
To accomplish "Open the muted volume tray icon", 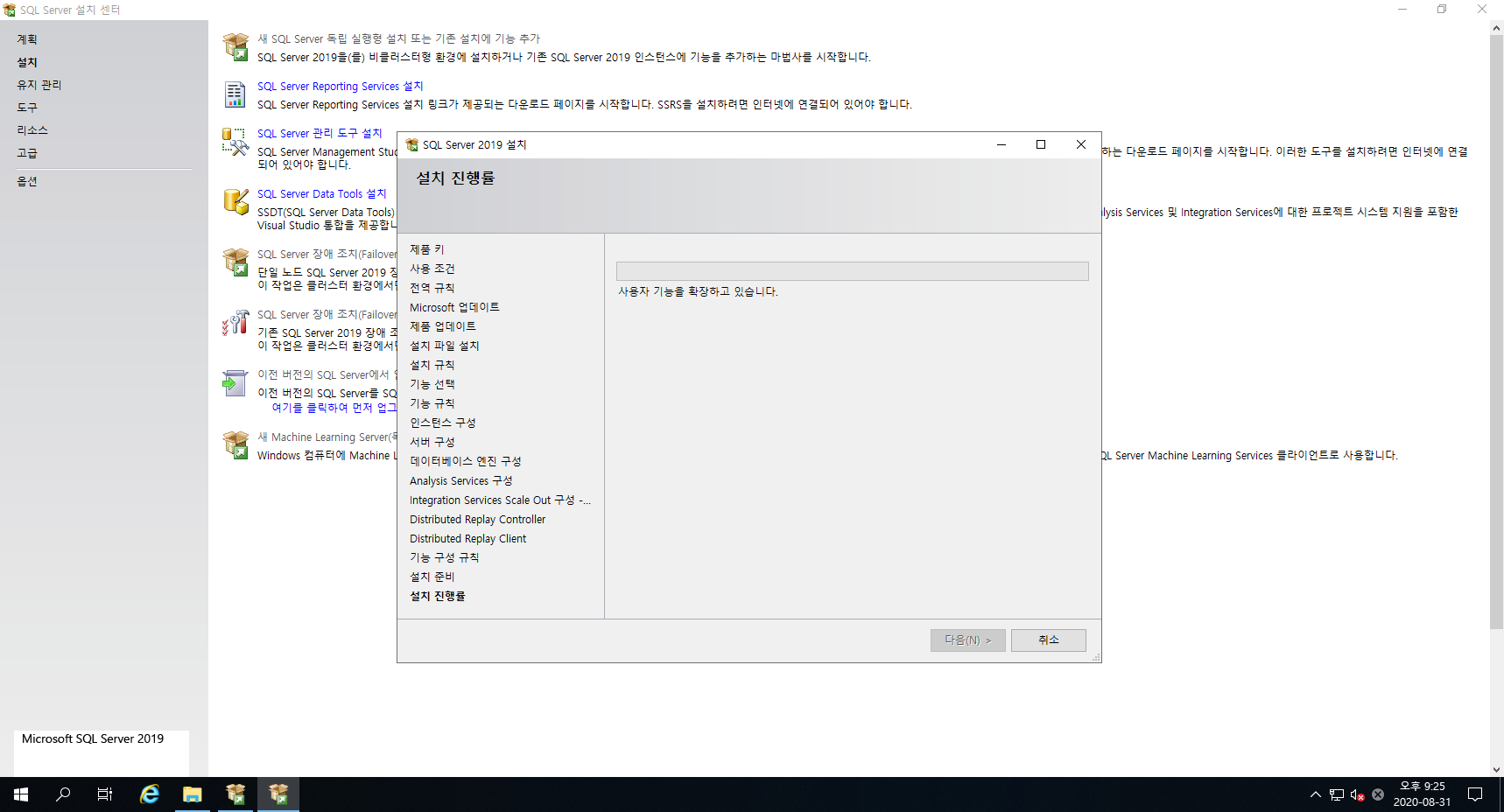I will click(x=1357, y=794).
